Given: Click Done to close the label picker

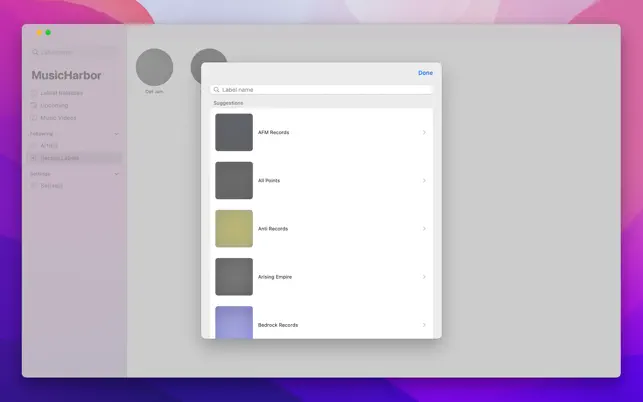Looking at the screenshot, I should (425, 73).
